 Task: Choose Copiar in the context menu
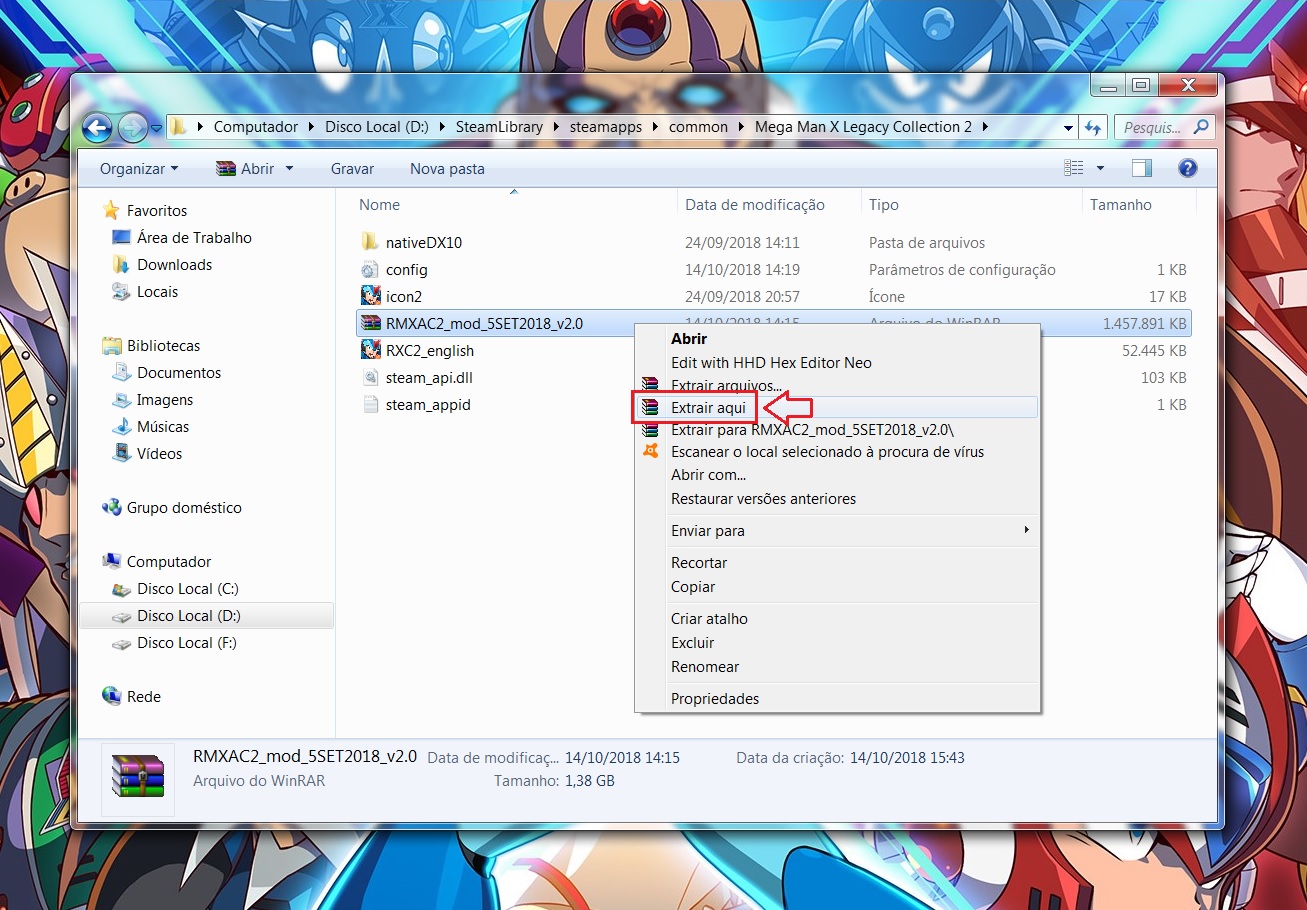point(837,587)
